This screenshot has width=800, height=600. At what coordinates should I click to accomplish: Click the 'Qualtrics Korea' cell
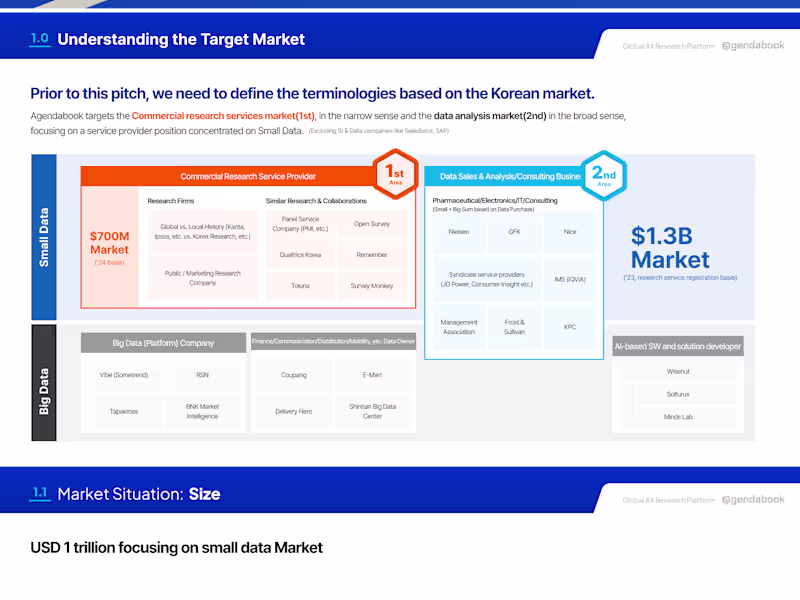coord(300,255)
